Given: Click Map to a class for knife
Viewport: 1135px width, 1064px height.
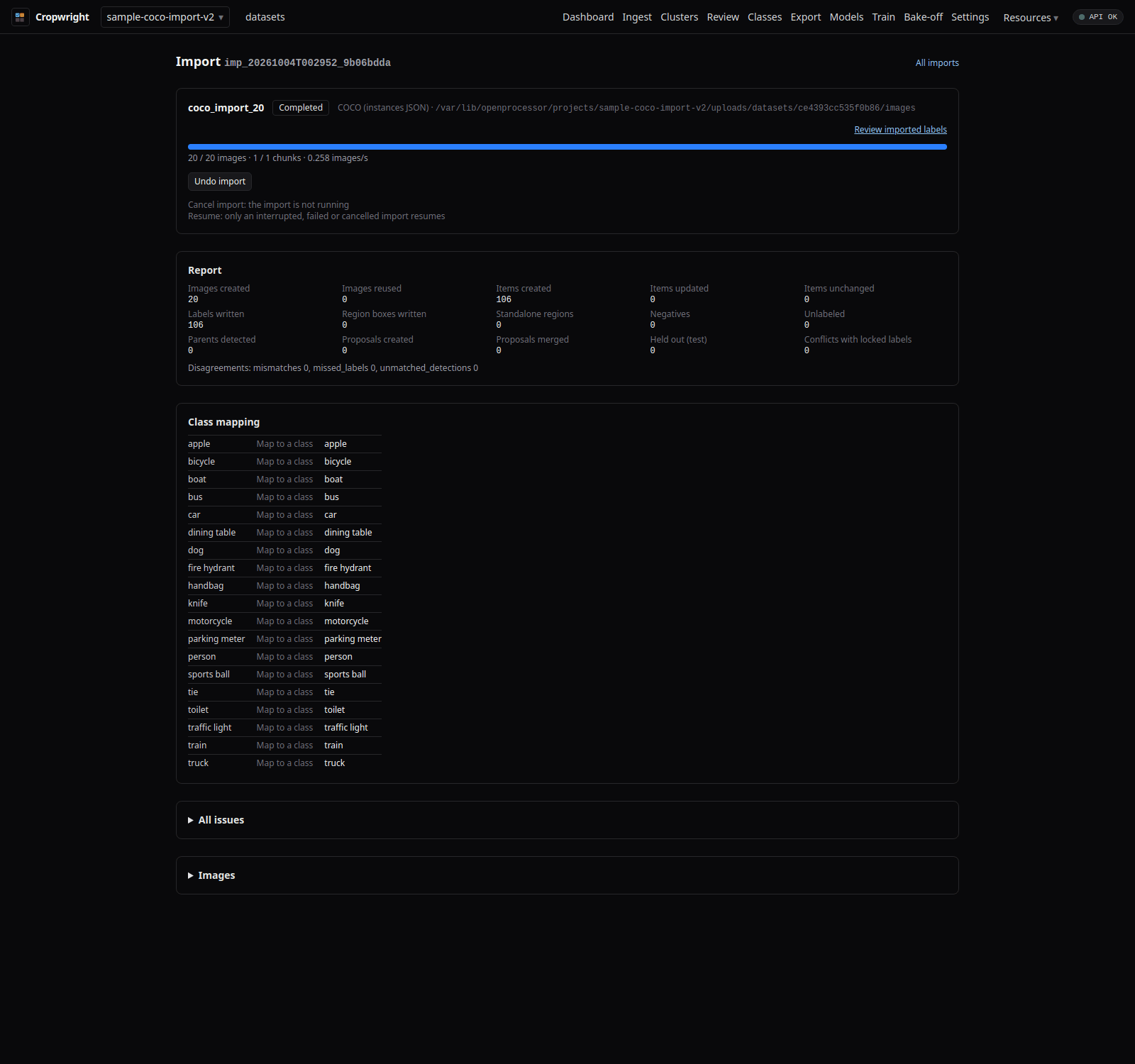Looking at the screenshot, I should pyautogui.click(x=284, y=604).
